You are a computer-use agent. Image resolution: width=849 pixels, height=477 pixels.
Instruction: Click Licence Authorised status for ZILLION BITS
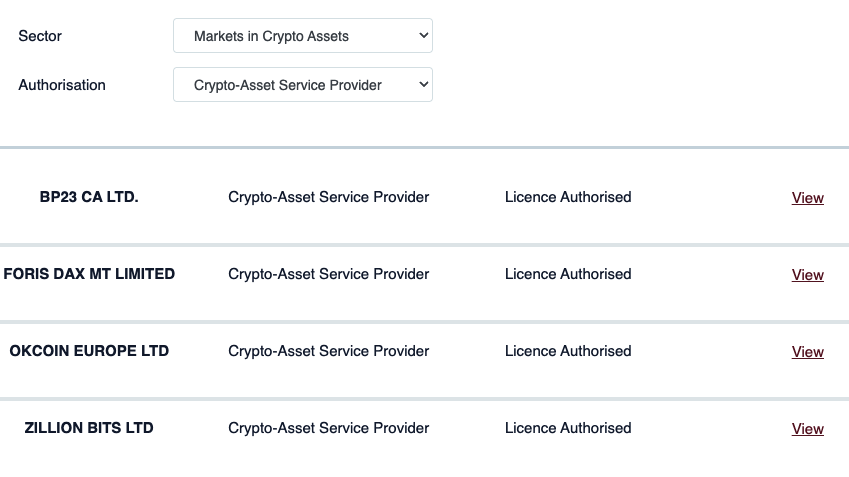tap(568, 428)
